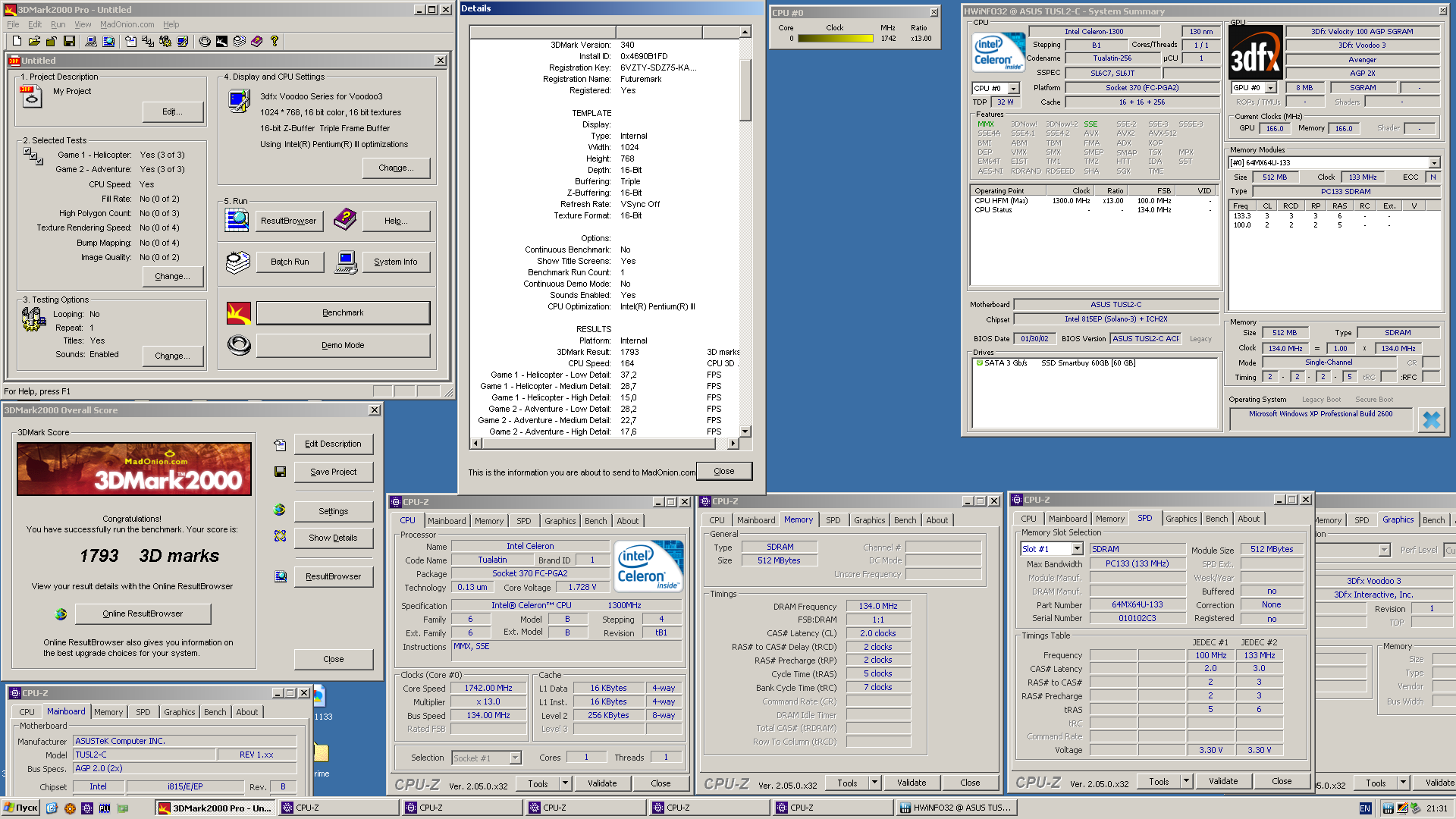Open the GPU #0 selector in HWiNFO32
The image size is (1456, 819).
(1271, 88)
